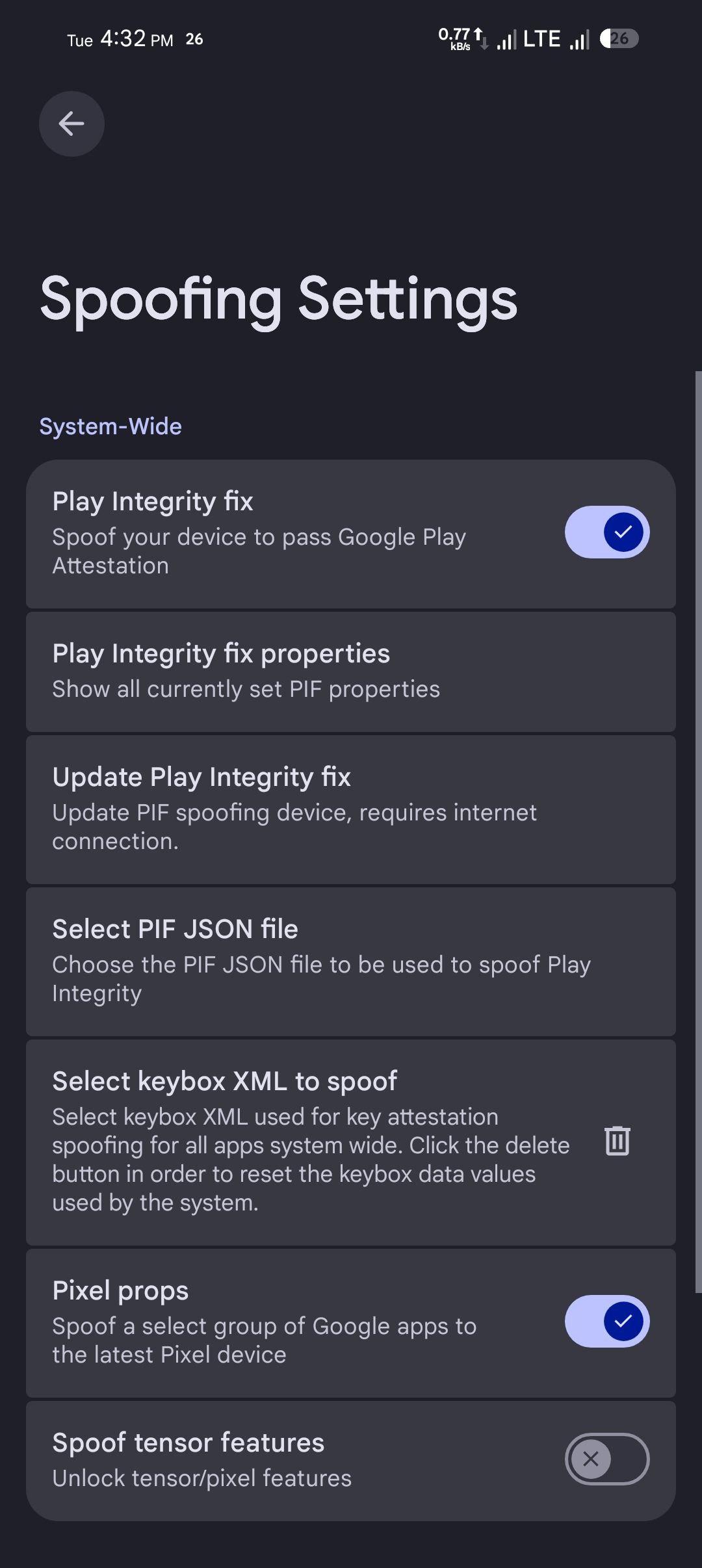702x1568 pixels.
Task: Click the keybox delete trash icon
Action: 617,1141
